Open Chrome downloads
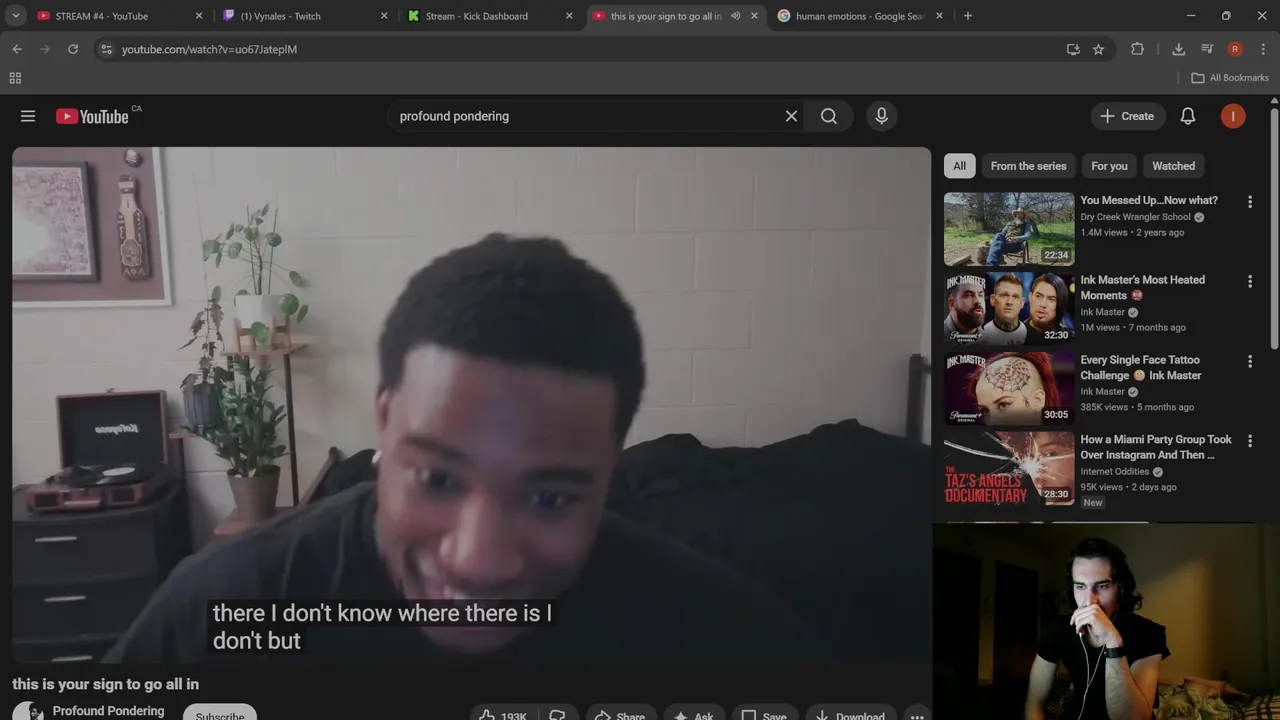1280x720 pixels. (x=1178, y=49)
